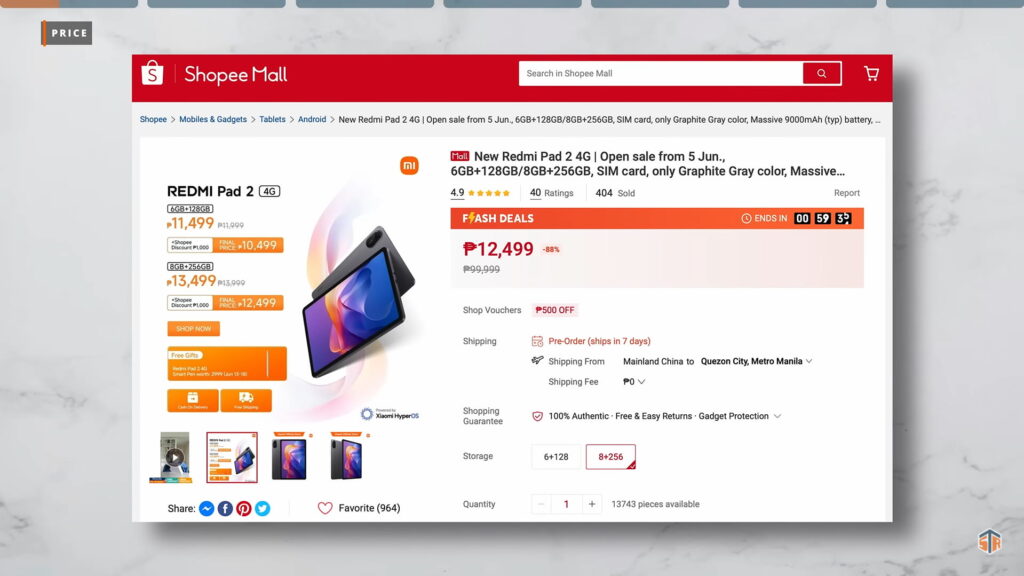1024x576 pixels.
Task: Click the Report link
Action: point(846,193)
